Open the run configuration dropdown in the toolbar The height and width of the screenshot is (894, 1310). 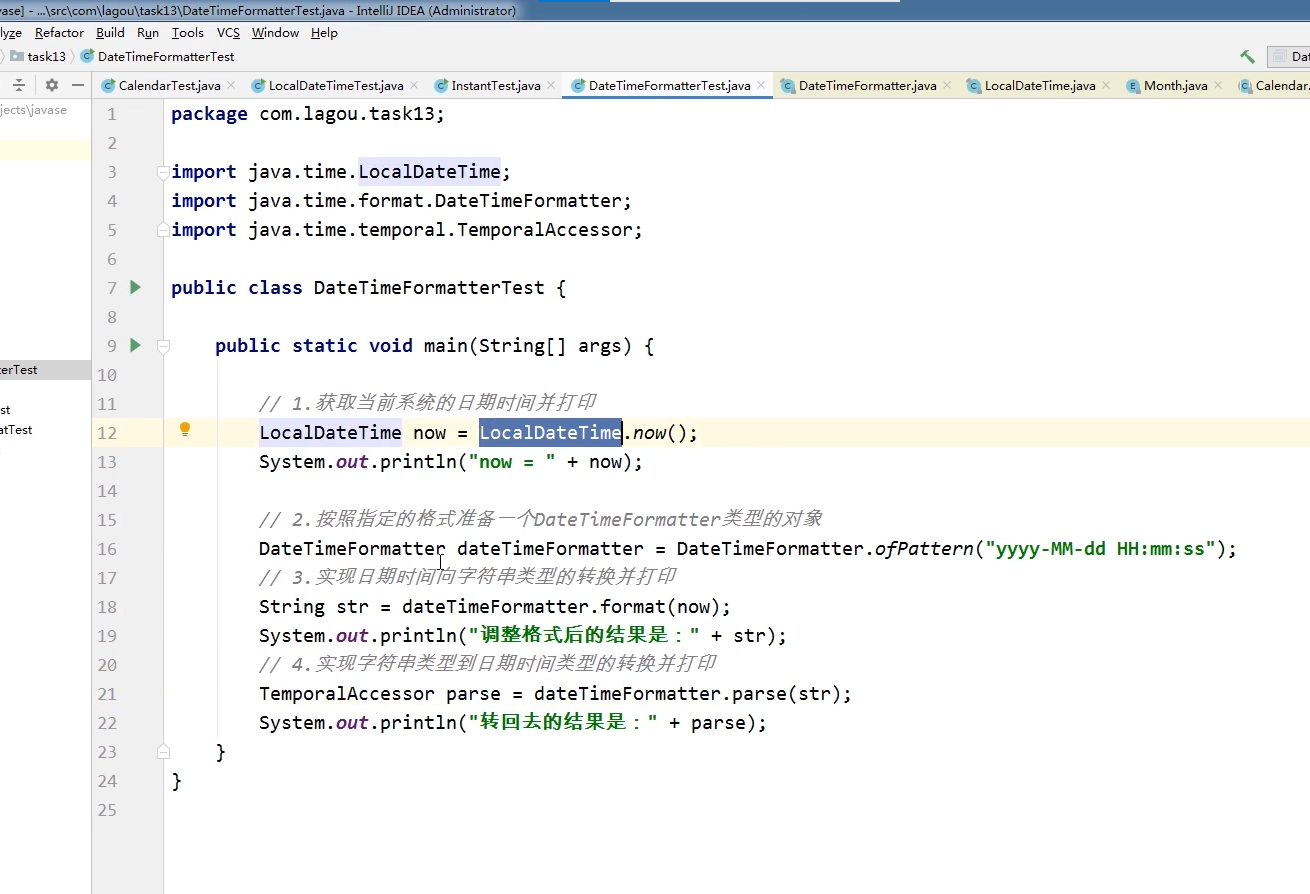1288,57
